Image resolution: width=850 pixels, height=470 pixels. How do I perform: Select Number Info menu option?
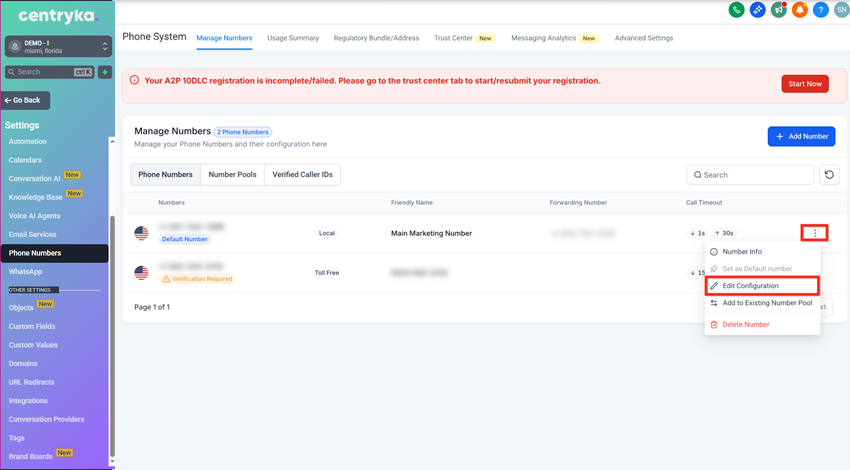[741, 252]
